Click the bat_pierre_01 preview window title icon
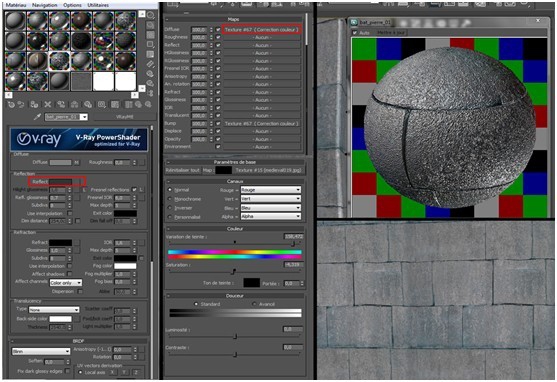557x382 pixels. [x=354, y=22]
